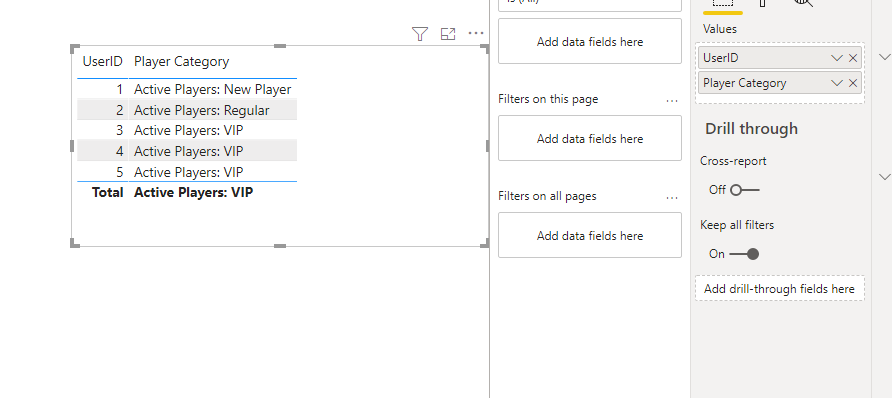The height and width of the screenshot is (398, 892).
Task: Click the Filters on all pages heading
Action: pyautogui.click(x=547, y=196)
